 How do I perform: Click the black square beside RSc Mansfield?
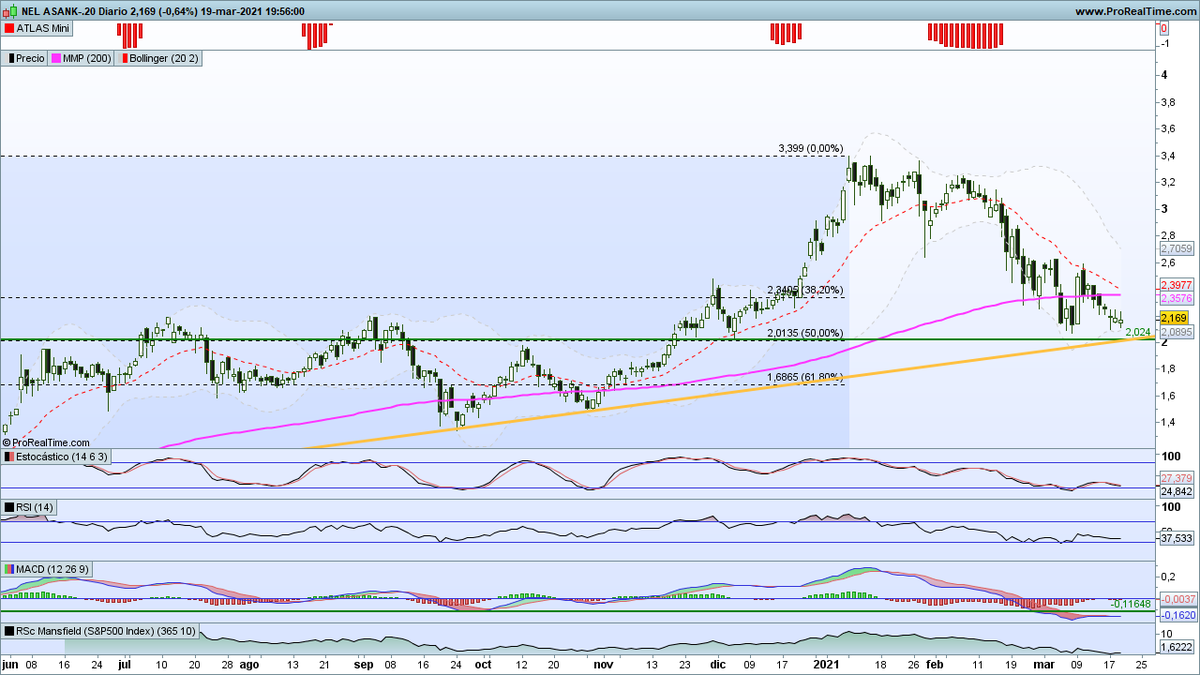9,631
